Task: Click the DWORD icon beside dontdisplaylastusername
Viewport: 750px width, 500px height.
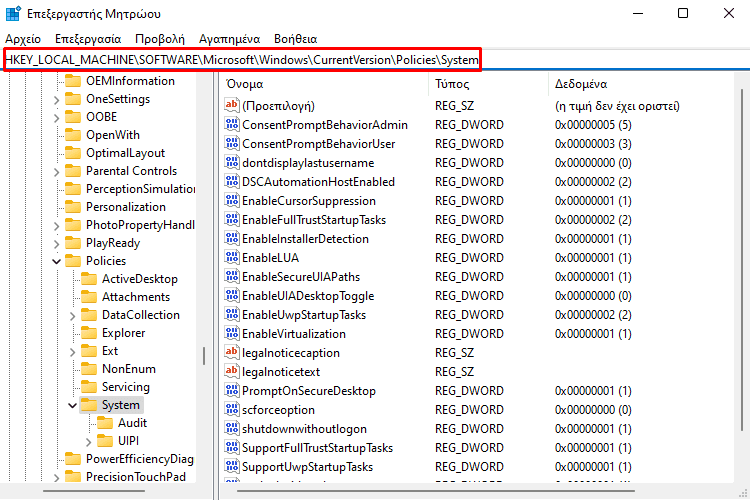Action: [232, 163]
